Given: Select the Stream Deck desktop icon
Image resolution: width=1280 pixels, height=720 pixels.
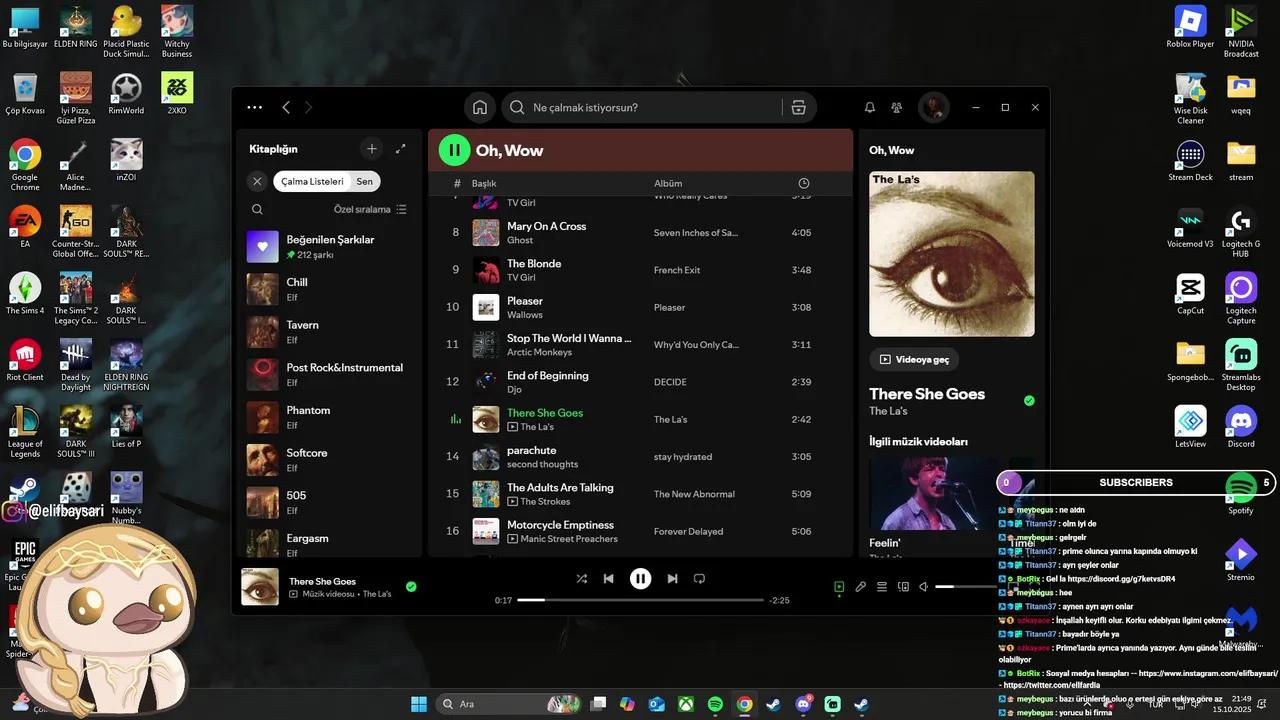Looking at the screenshot, I should pyautogui.click(x=1190, y=160).
